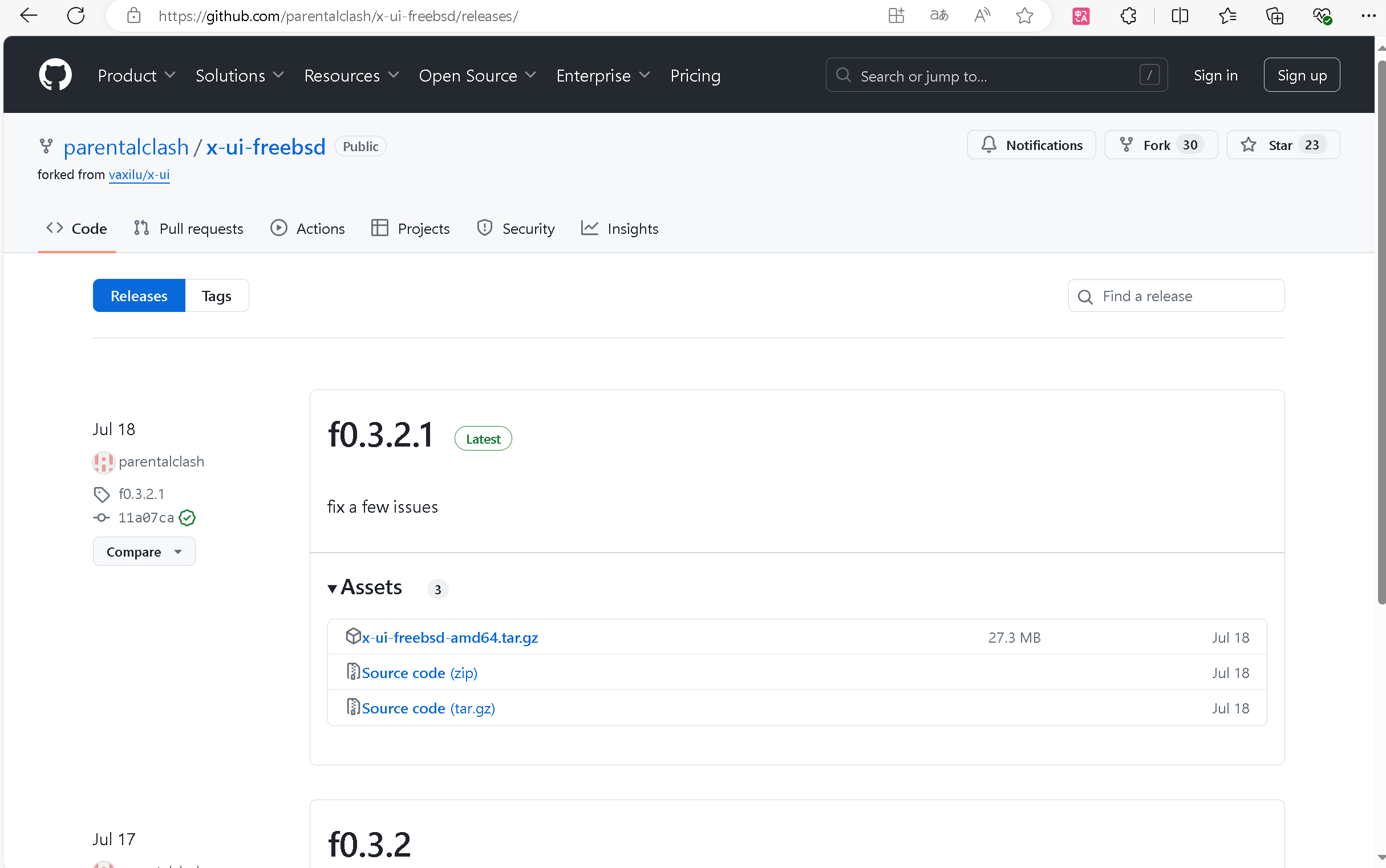Open the vaxilu/x-ui parent repo

(139, 175)
